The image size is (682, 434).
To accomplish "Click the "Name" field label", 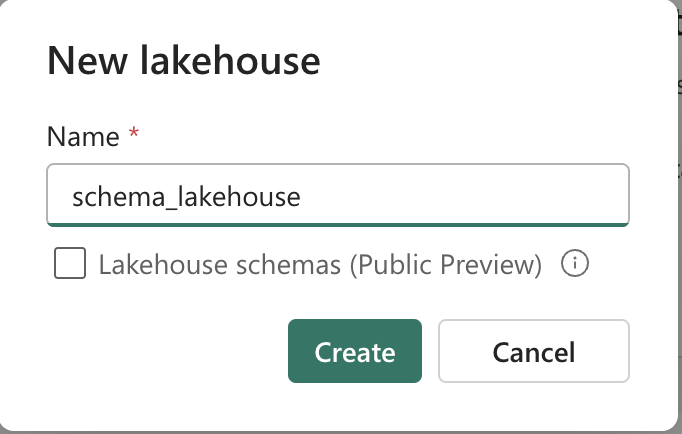I will [x=83, y=137].
